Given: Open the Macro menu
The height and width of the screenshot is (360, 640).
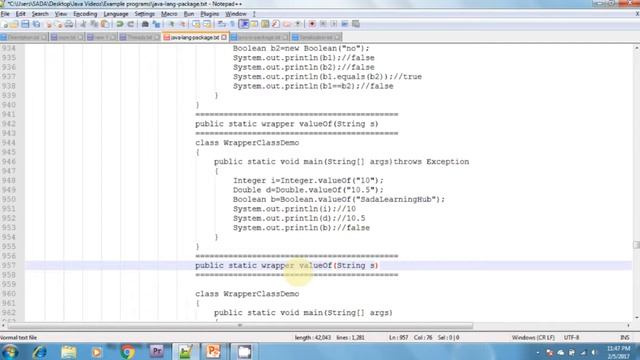Looking at the screenshot, I should 169,14.
